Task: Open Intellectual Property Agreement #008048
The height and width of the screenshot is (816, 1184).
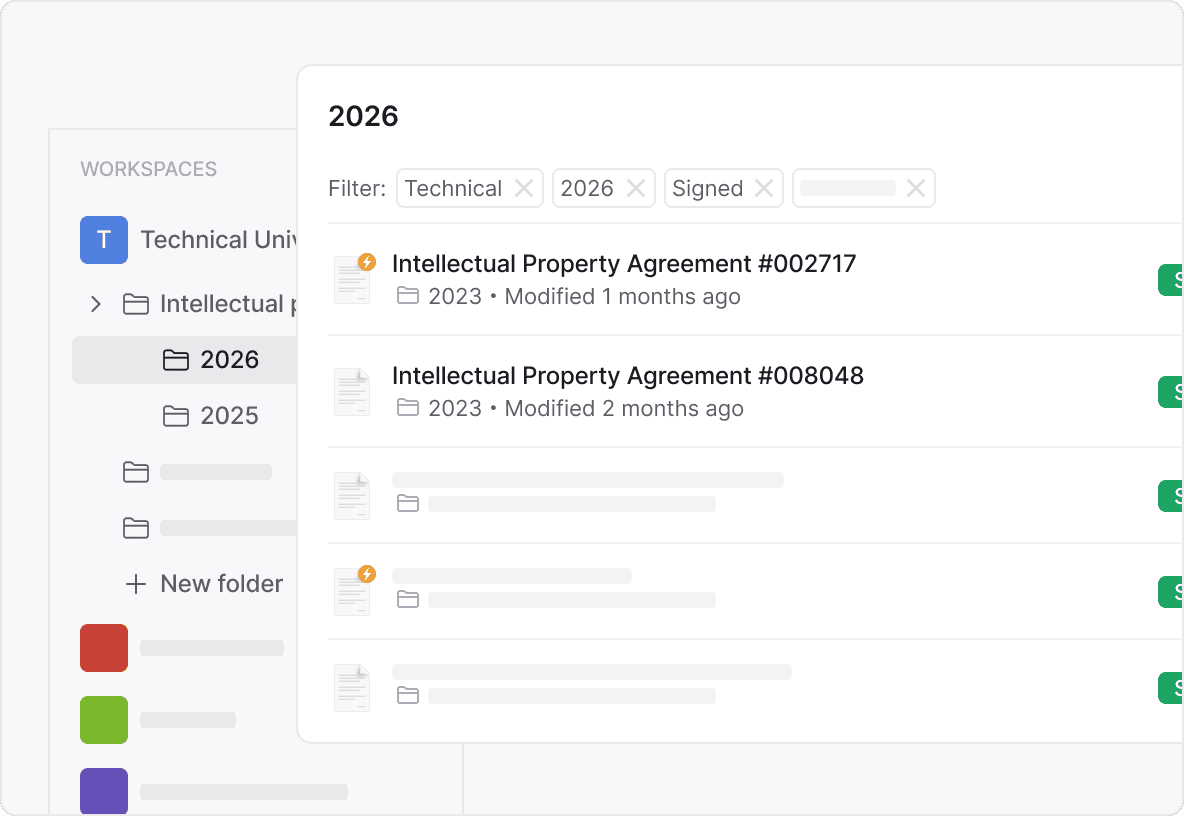Action: coord(628,376)
